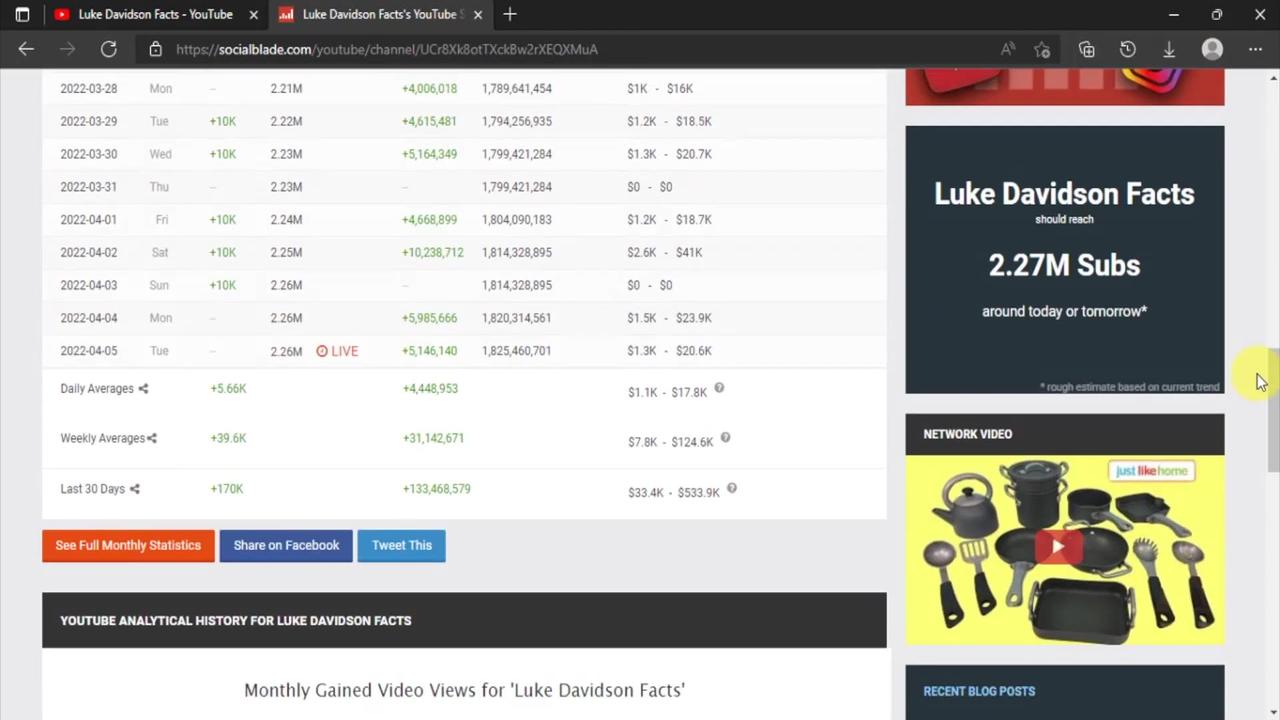Click Daily Averages label
This screenshot has width=1280, height=720.
pos(96,389)
